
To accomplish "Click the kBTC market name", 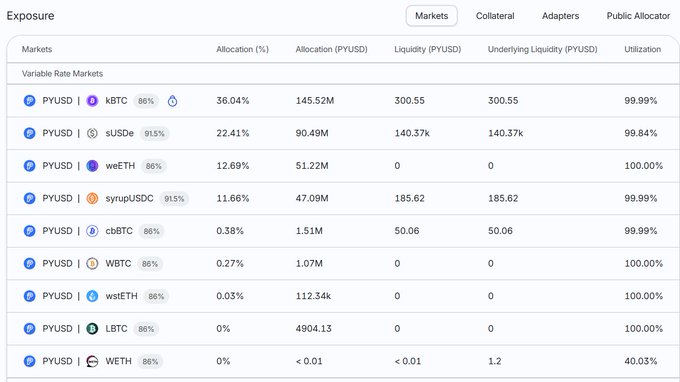I will point(116,101).
